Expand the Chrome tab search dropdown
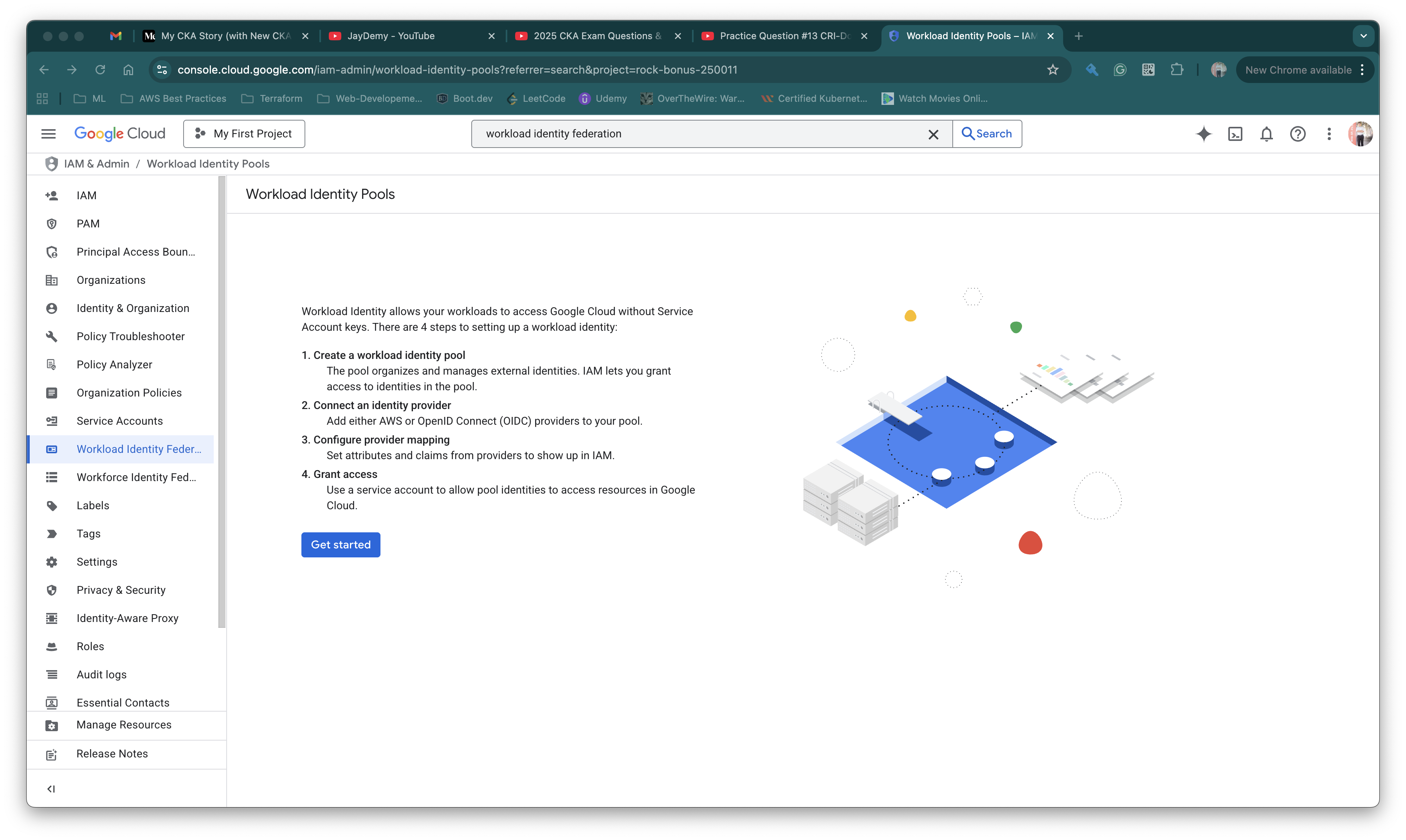This screenshot has width=1406, height=840. pos(1364,36)
